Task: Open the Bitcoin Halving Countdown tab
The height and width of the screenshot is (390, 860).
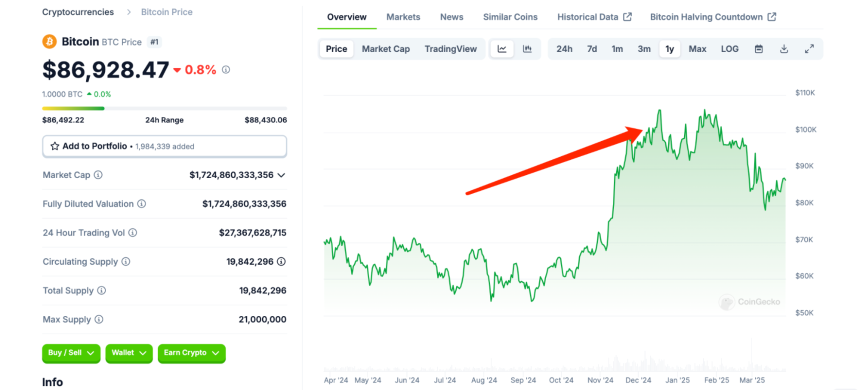Action: point(713,17)
